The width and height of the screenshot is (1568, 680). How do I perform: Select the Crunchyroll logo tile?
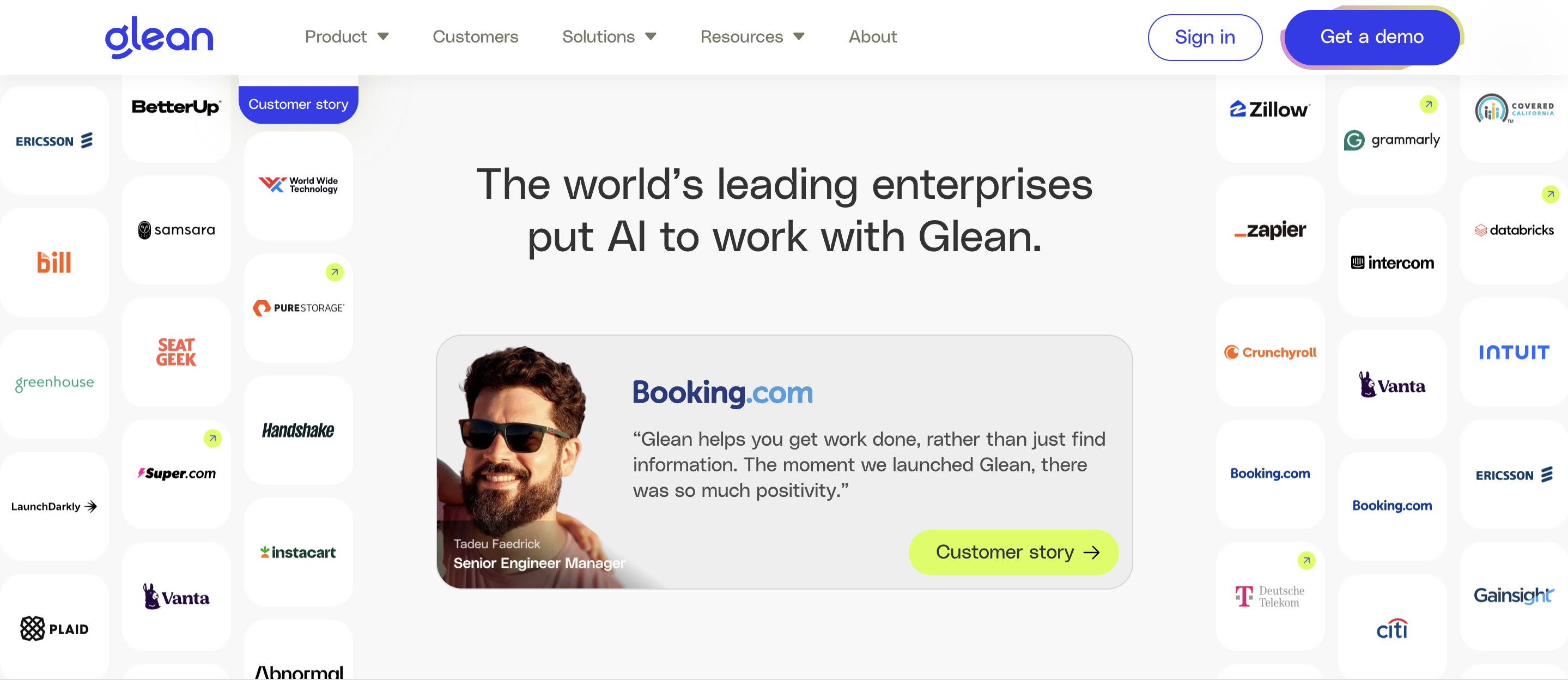1270,352
